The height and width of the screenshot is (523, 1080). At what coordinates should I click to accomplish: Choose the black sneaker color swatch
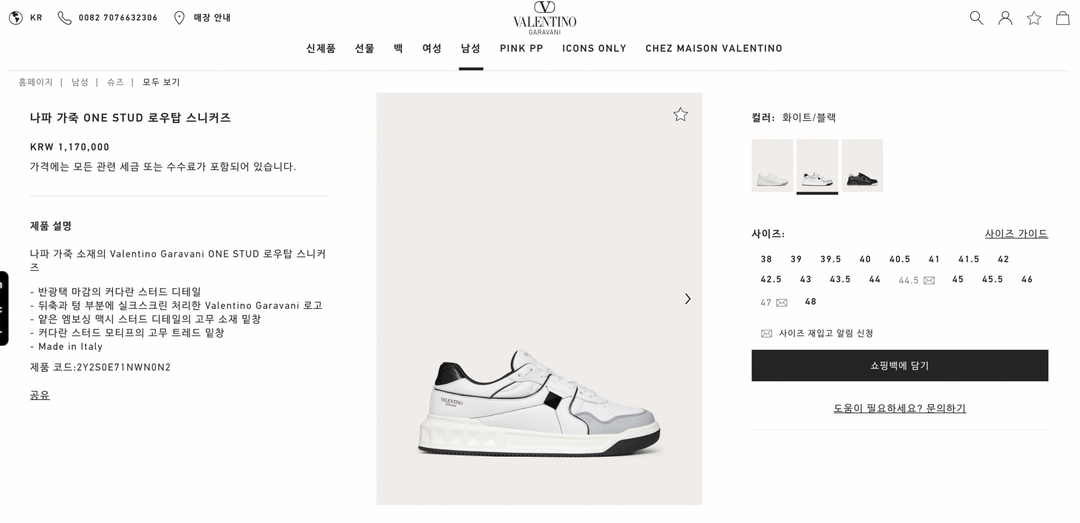point(862,165)
